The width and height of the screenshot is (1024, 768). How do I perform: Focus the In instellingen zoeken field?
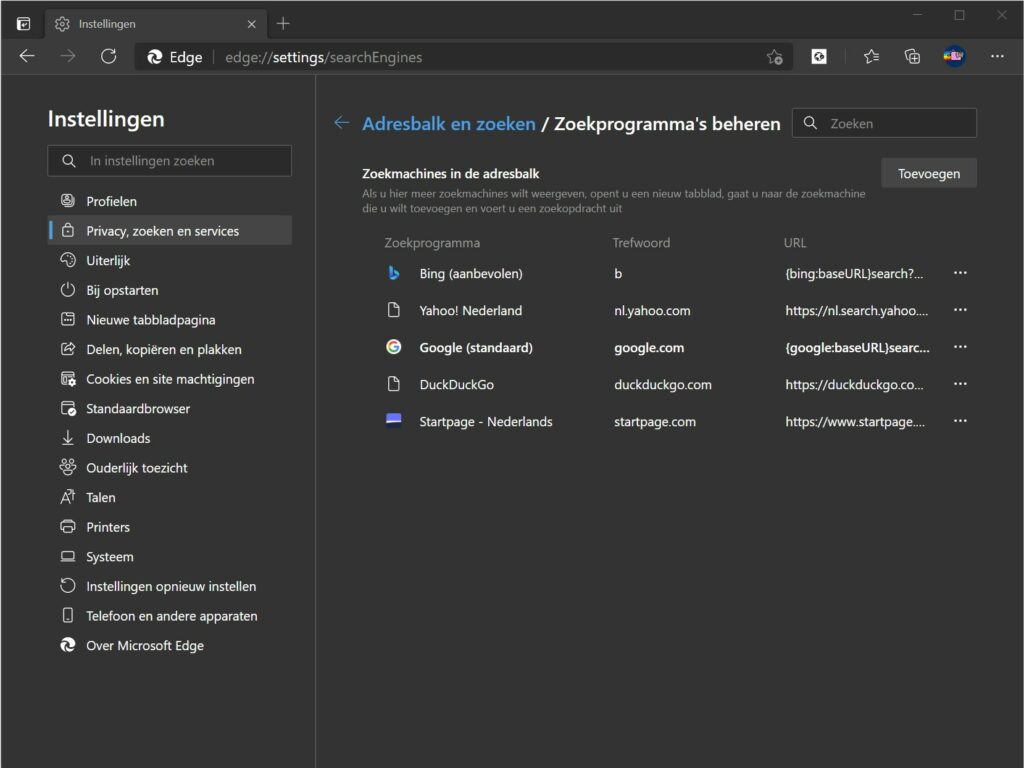click(170, 161)
